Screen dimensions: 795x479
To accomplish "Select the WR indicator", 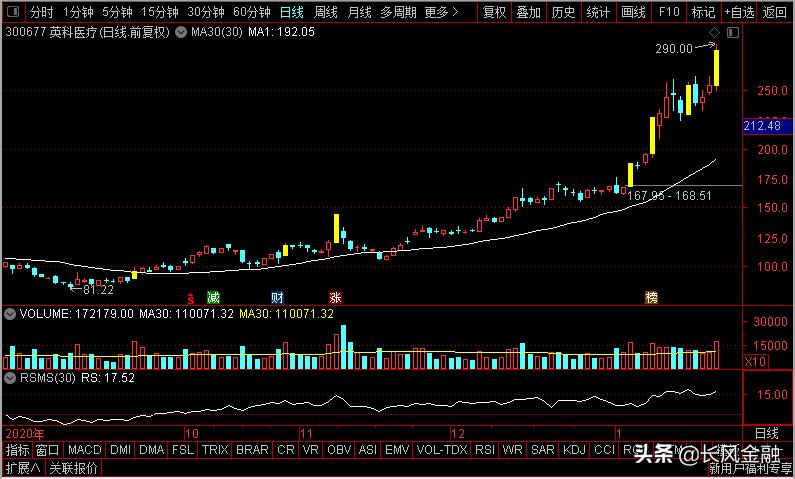I will (x=513, y=450).
